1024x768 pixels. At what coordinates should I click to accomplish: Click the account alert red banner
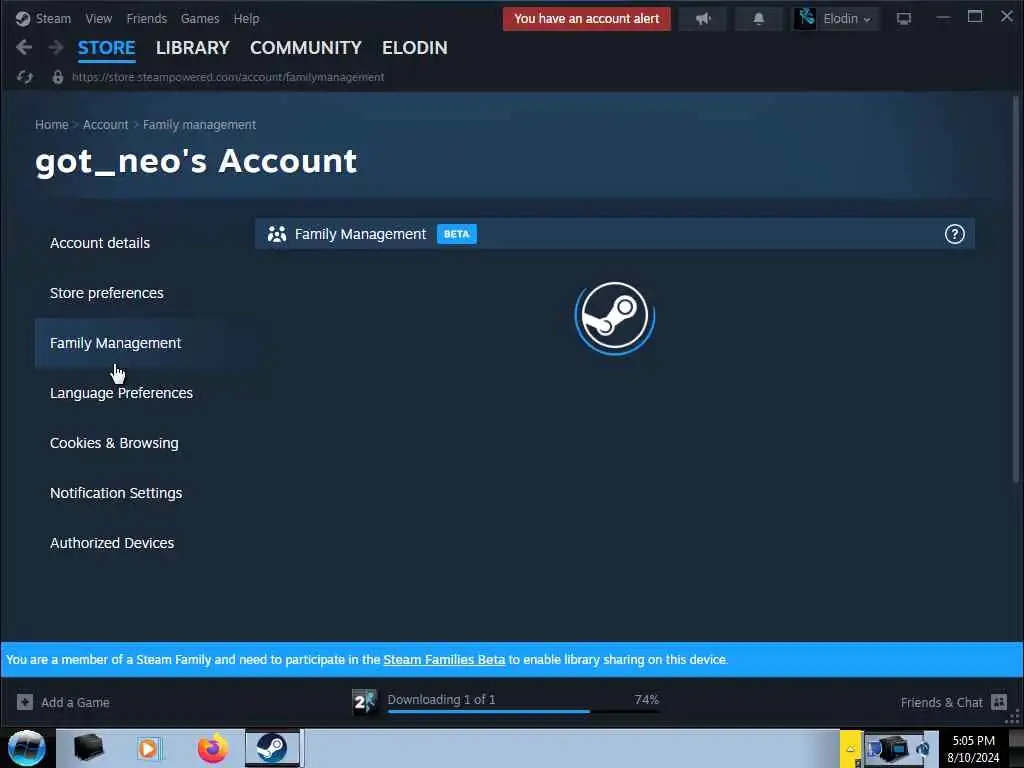(586, 18)
